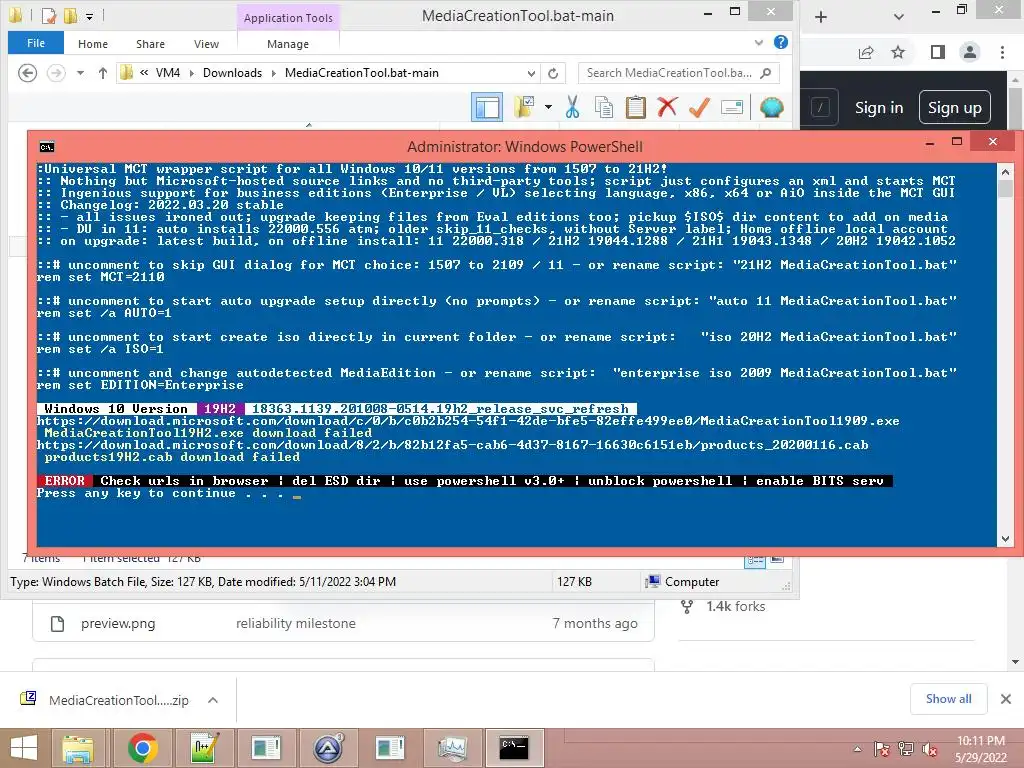Go back in Explorer navigation
The height and width of the screenshot is (768, 1024).
tap(27, 72)
